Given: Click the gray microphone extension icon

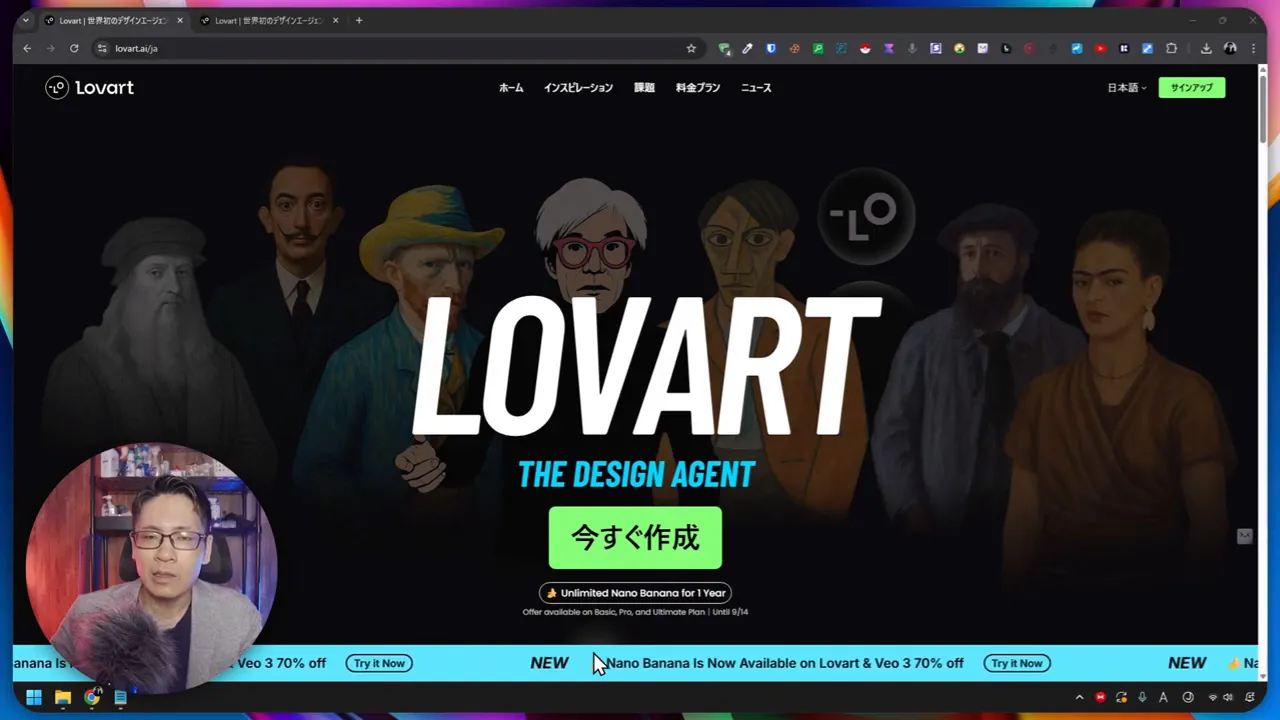Looking at the screenshot, I should click(x=912, y=48).
